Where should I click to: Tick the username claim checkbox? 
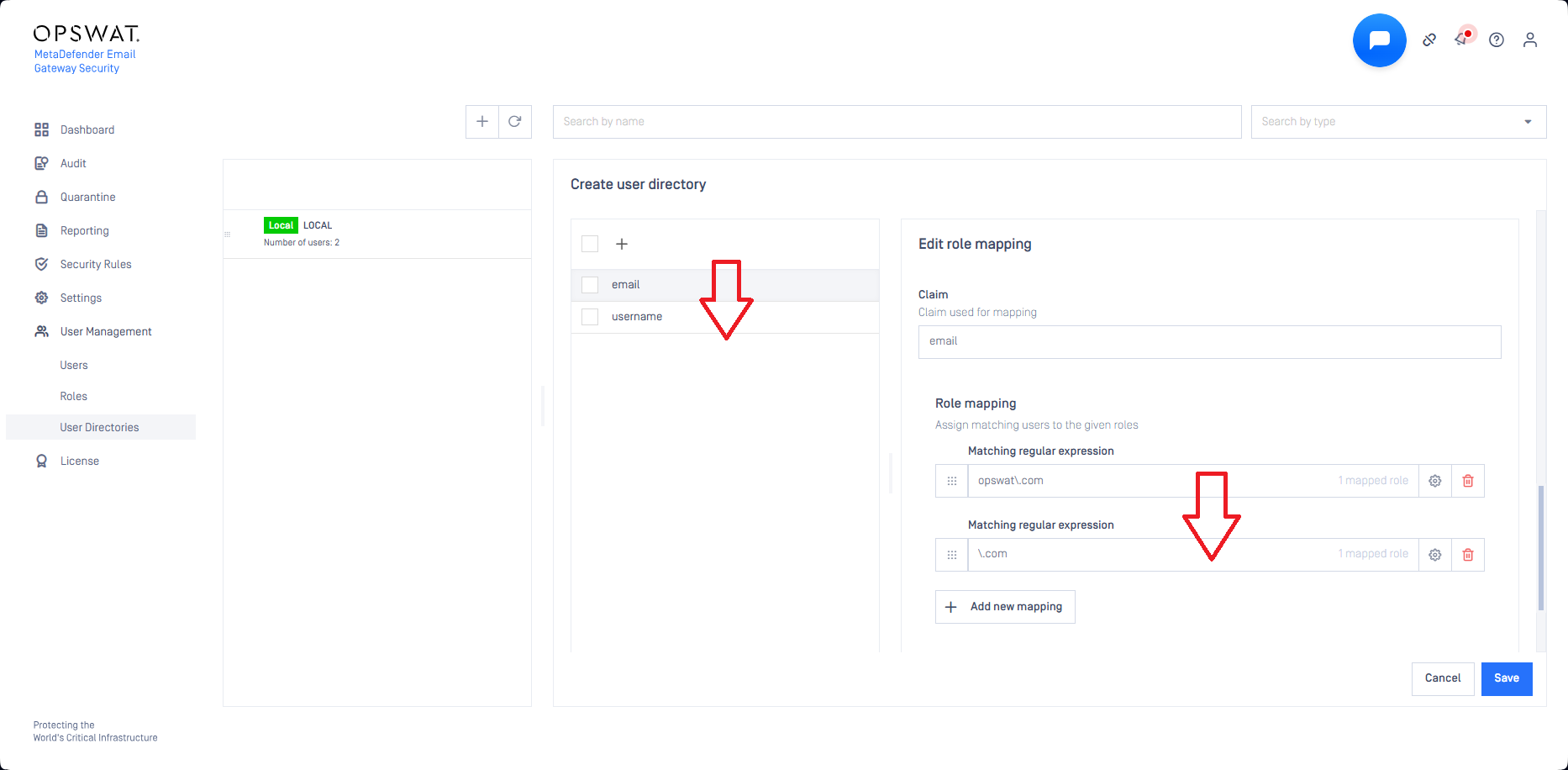[x=590, y=317]
